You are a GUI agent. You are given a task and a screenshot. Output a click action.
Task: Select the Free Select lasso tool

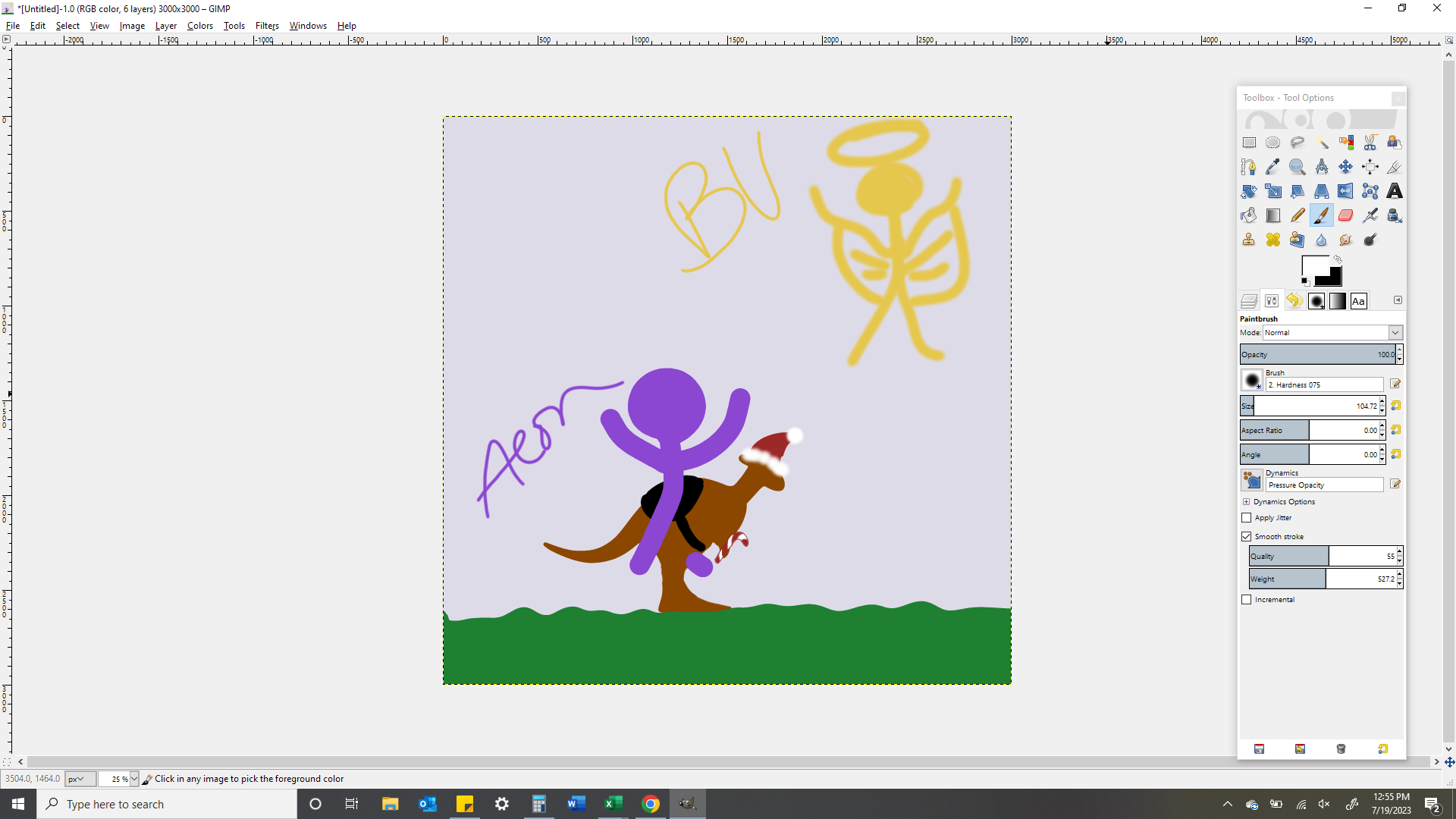(1298, 143)
